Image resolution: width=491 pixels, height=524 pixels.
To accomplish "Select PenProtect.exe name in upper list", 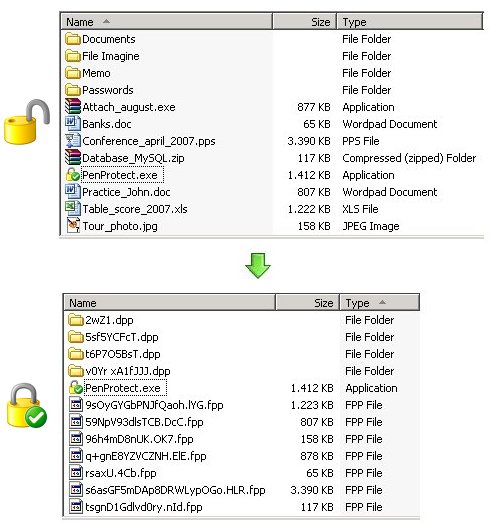I will click(x=120, y=175).
